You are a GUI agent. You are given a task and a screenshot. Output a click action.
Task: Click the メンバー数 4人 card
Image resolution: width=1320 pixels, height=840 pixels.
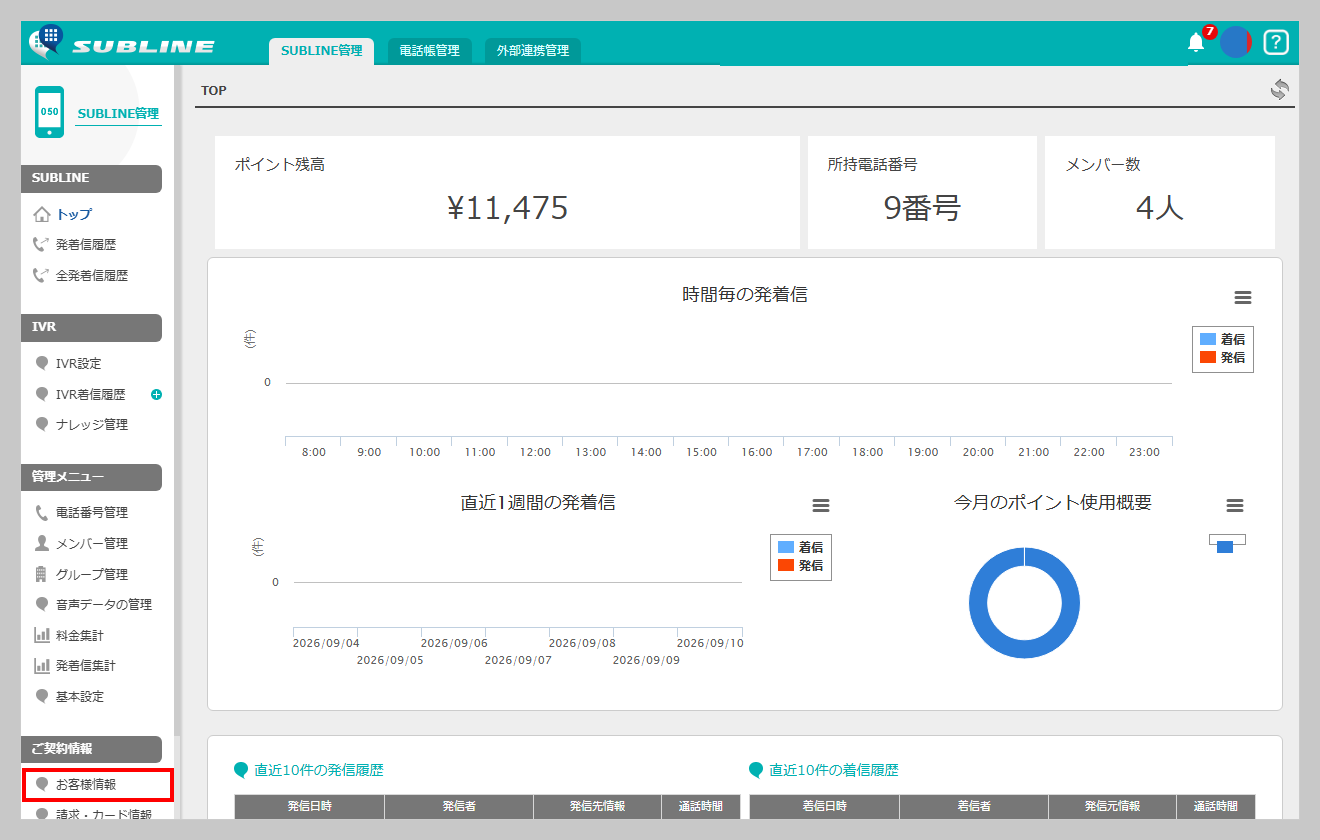point(1160,192)
